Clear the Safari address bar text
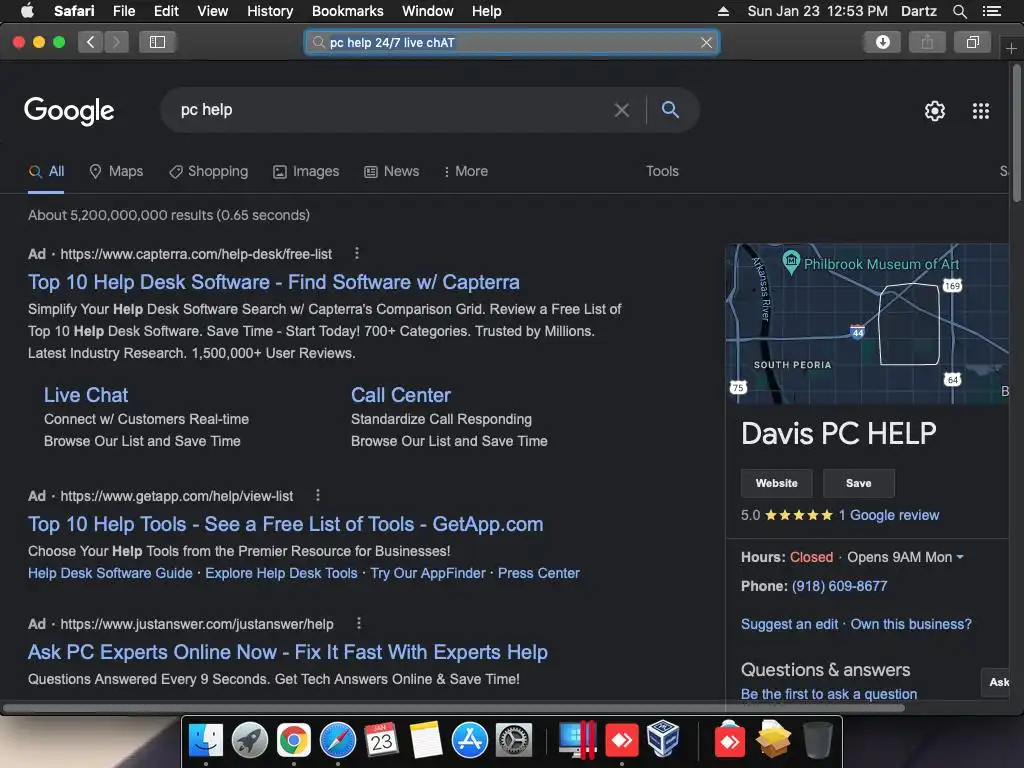This screenshot has height=768, width=1024. pos(706,42)
